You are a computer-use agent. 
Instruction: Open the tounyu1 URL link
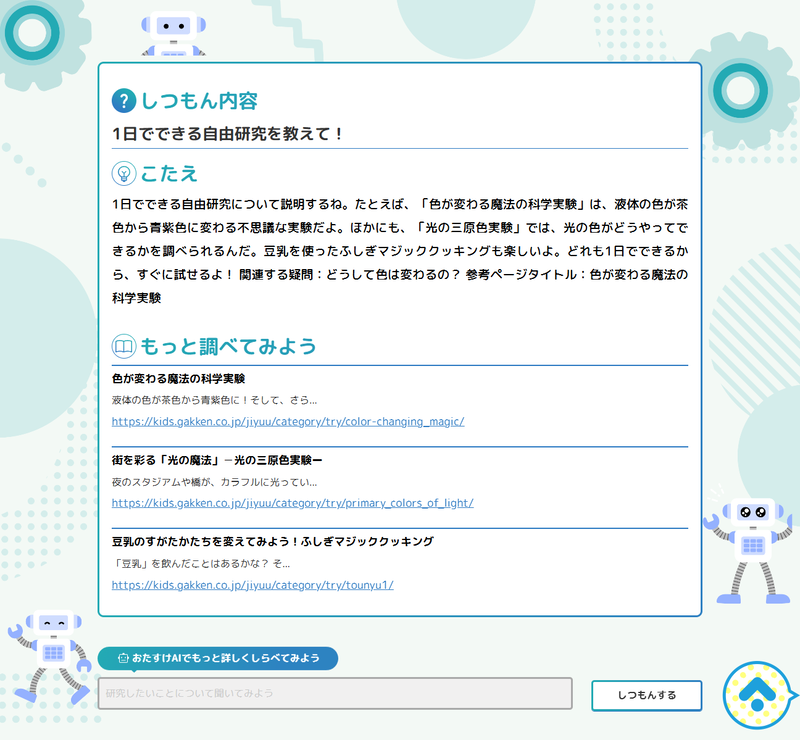point(253,585)
